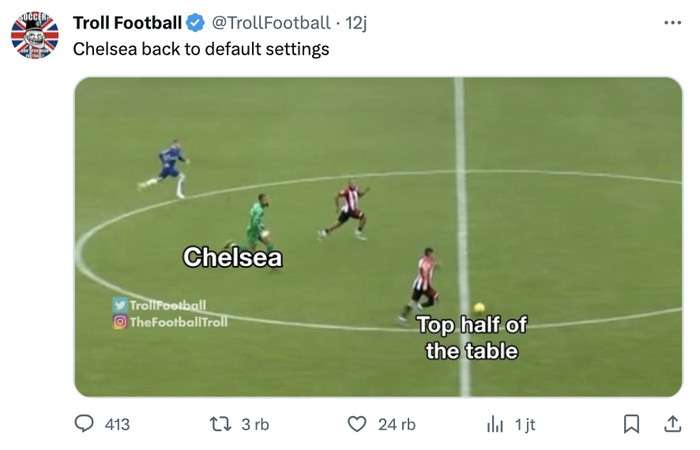This screenshot has height=450, width=700.
Task: Open the view analytics bar chart icon
Action: pos(494,424)
